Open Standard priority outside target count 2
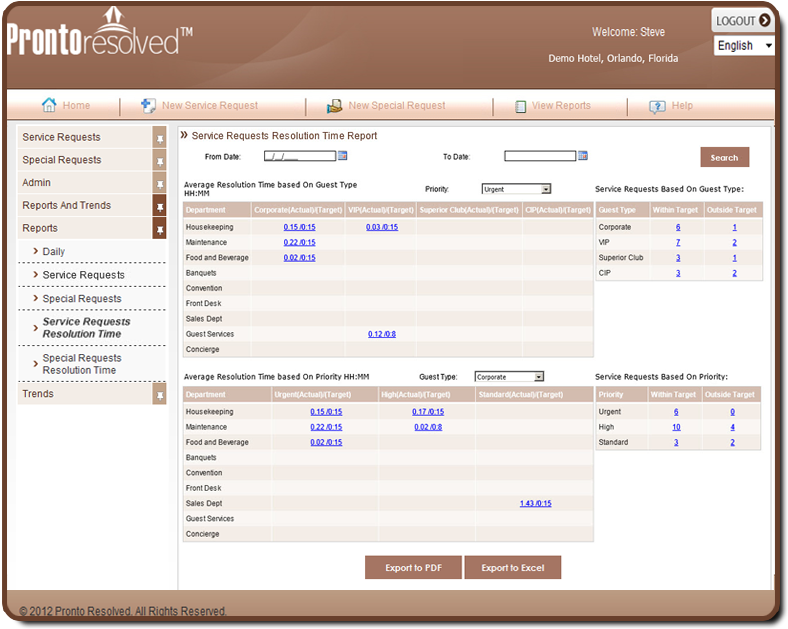This screenshot has height=629, width=788. point(732,442)
